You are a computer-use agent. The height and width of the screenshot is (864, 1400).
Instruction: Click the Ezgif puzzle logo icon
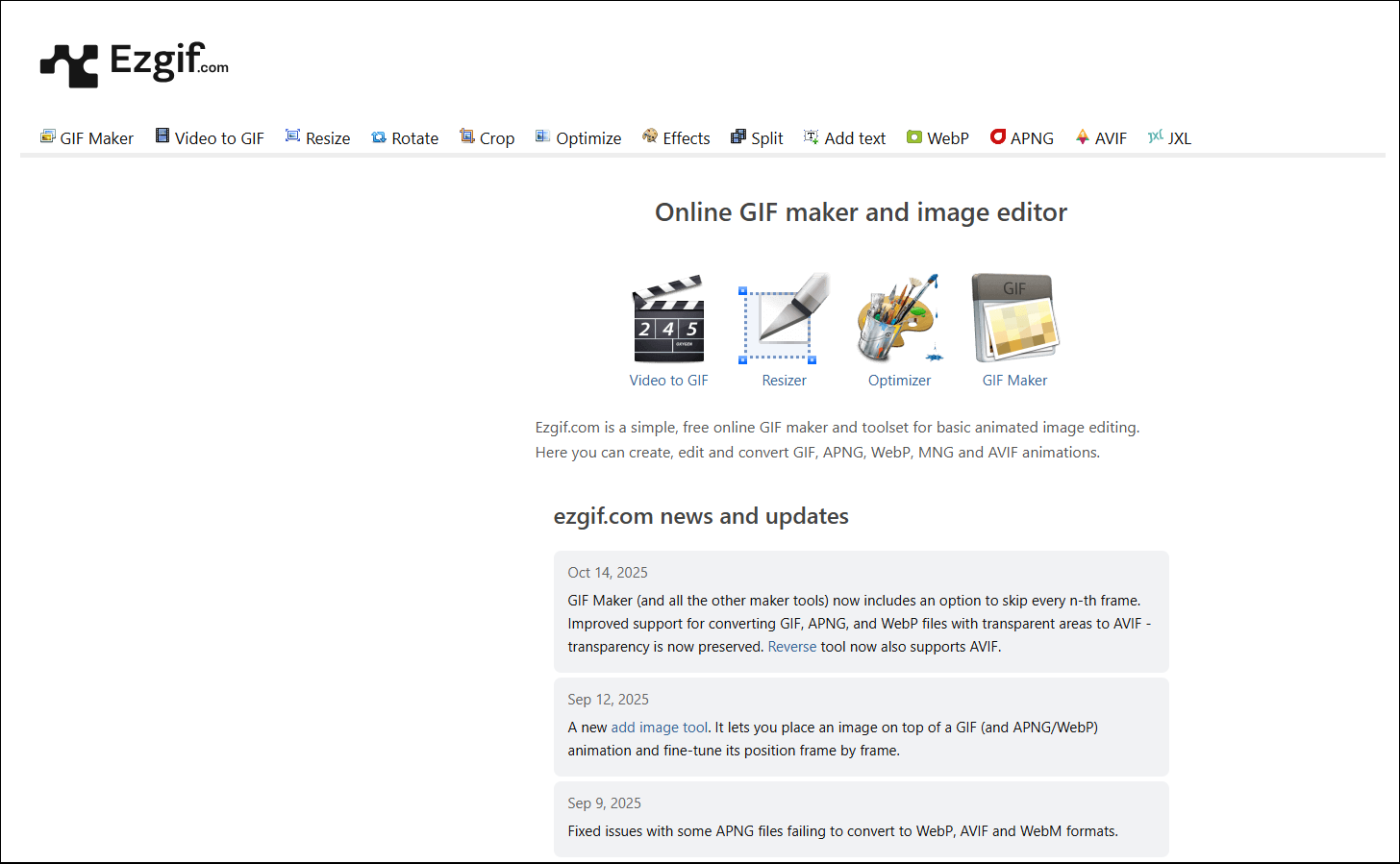(x=69, y=66)
